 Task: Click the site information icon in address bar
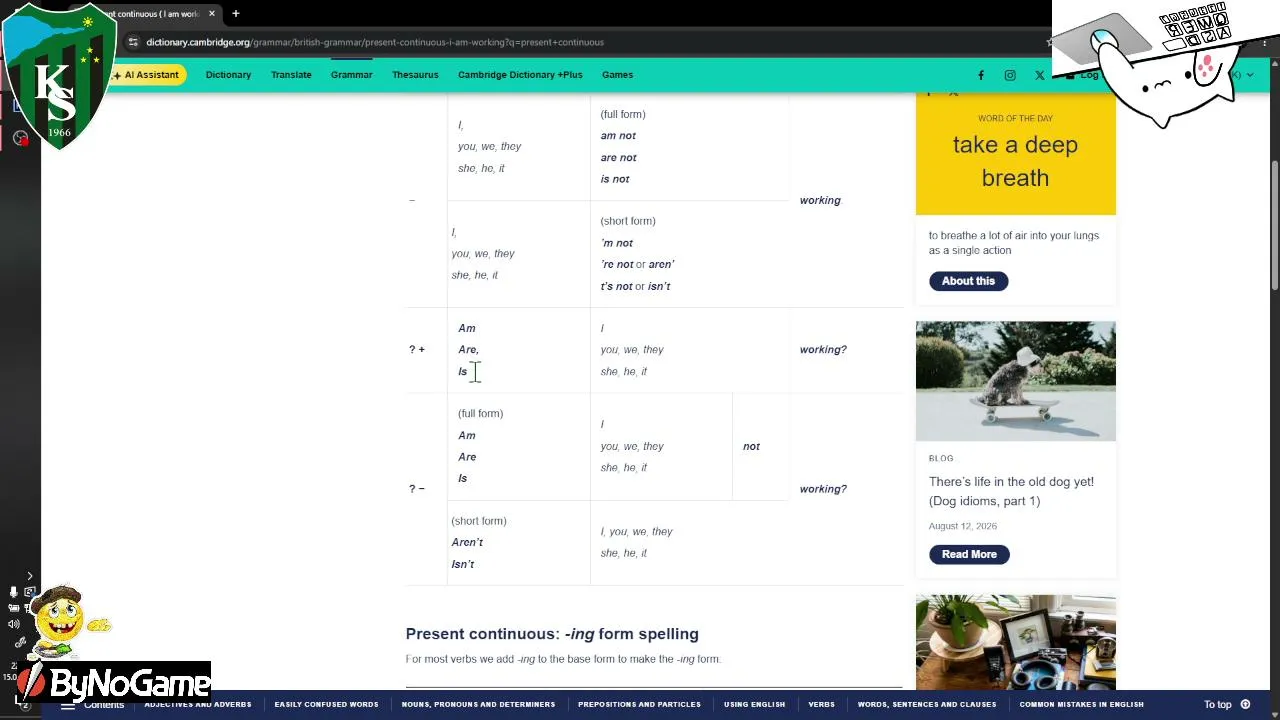[x=133, y=42]
